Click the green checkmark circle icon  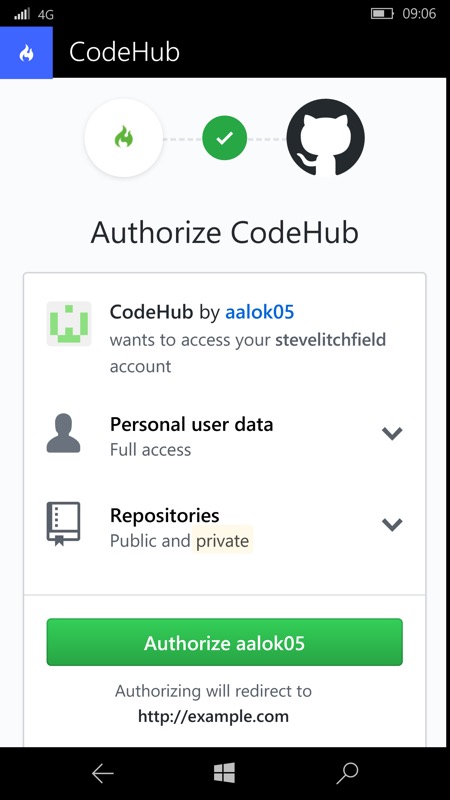click(224, 138)
